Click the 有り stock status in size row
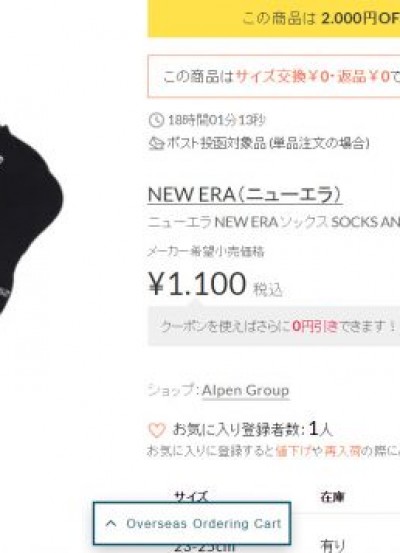The image size is (400, 553). click(332, 546)
